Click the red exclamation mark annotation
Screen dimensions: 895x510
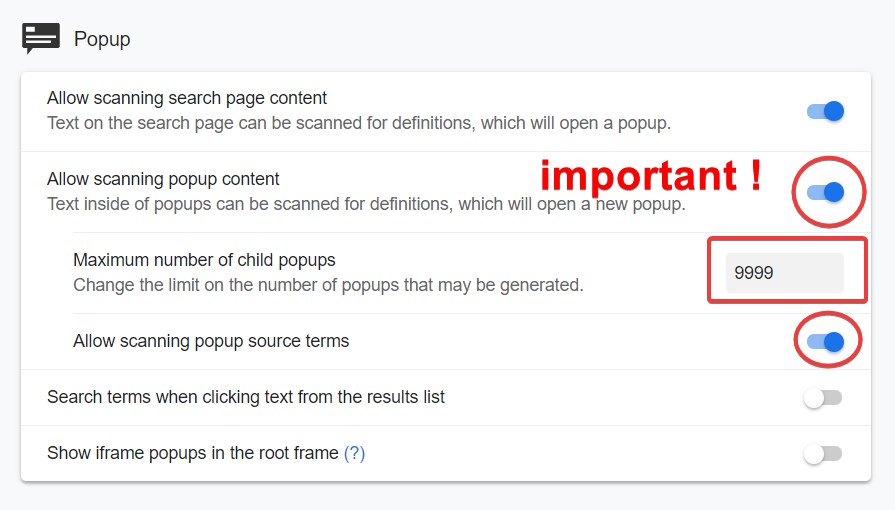tap(755, 176)
